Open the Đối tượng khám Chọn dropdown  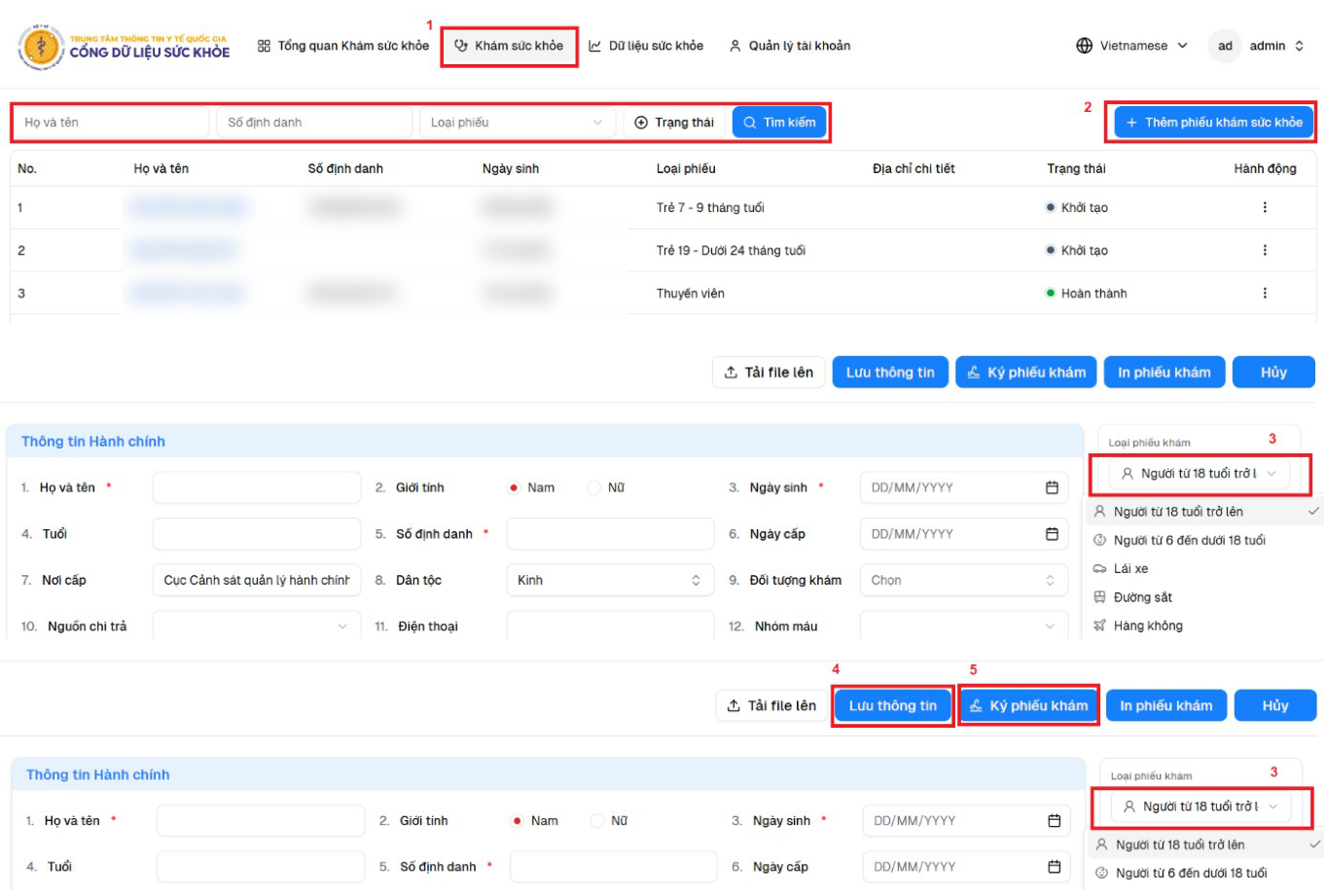point(963,580)
